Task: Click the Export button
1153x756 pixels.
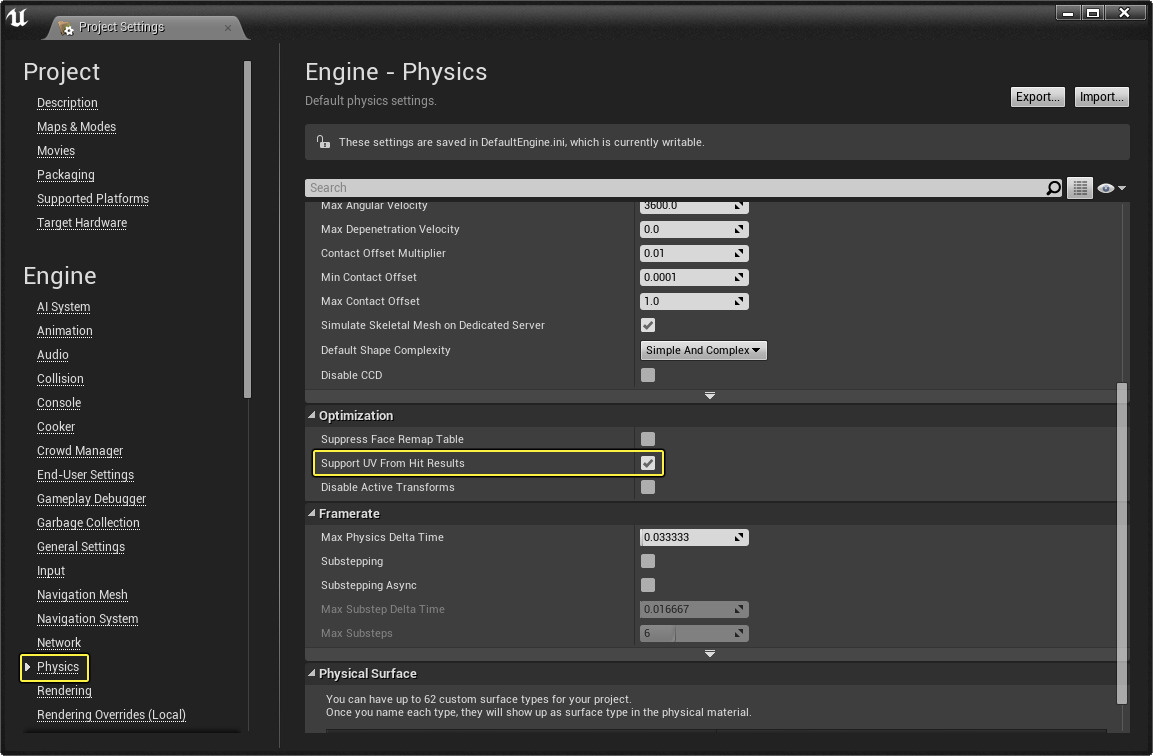Action: [1037, 97]
